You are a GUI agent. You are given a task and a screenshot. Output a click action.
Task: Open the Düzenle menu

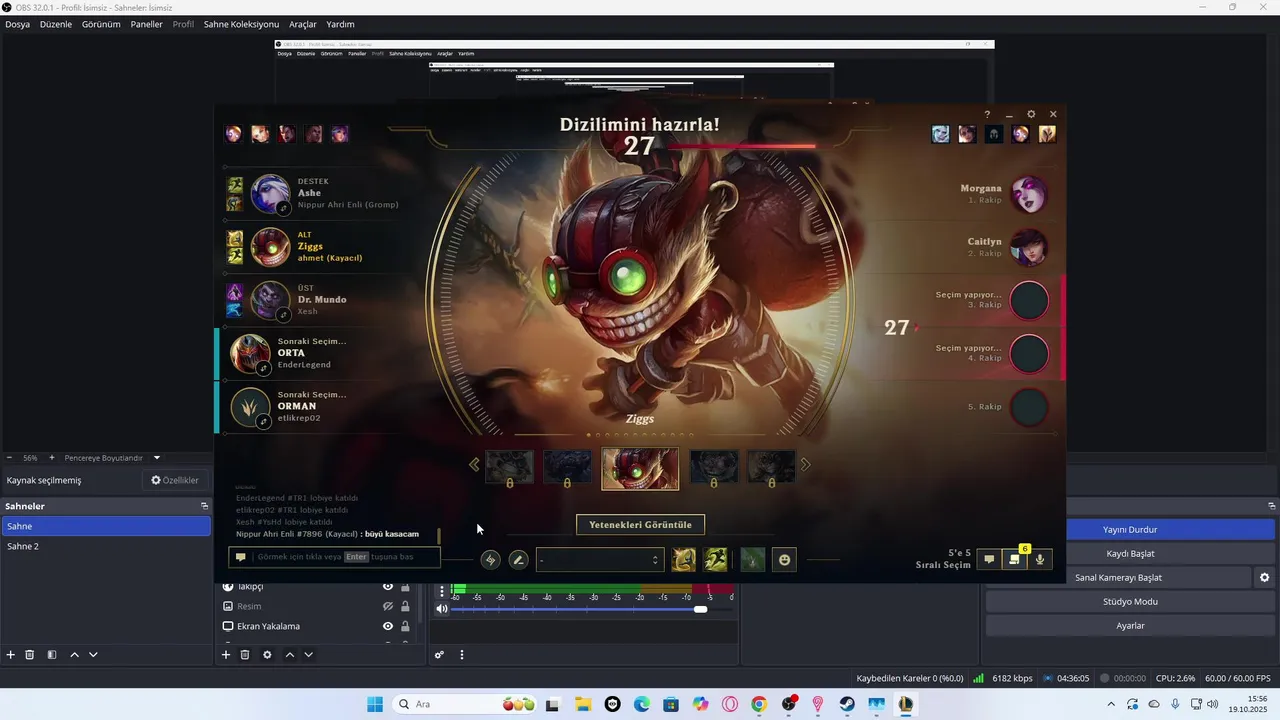tap(56, 24)
